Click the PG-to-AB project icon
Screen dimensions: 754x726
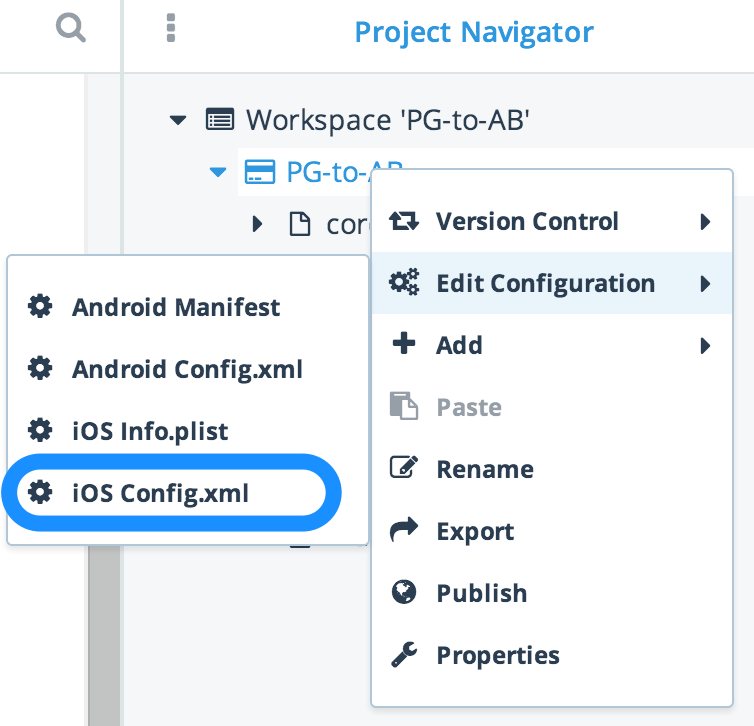(260, 172)
